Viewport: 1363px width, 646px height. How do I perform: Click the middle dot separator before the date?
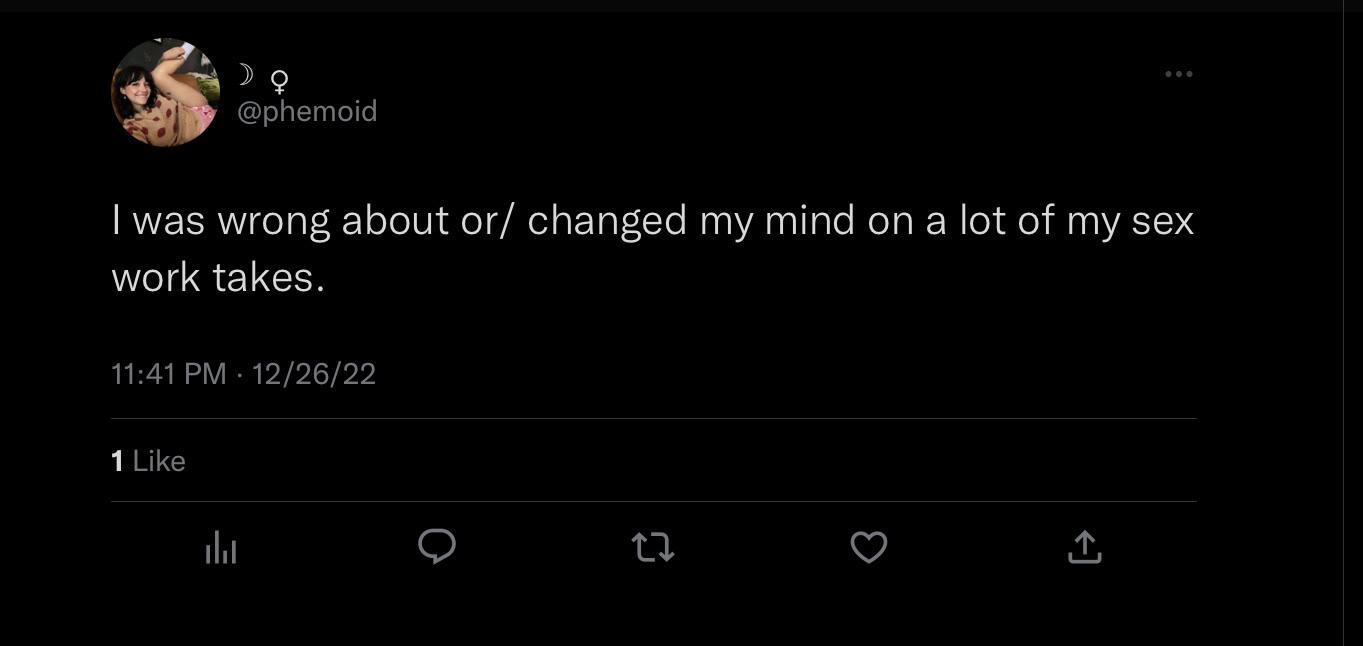[x=239, y=374]
